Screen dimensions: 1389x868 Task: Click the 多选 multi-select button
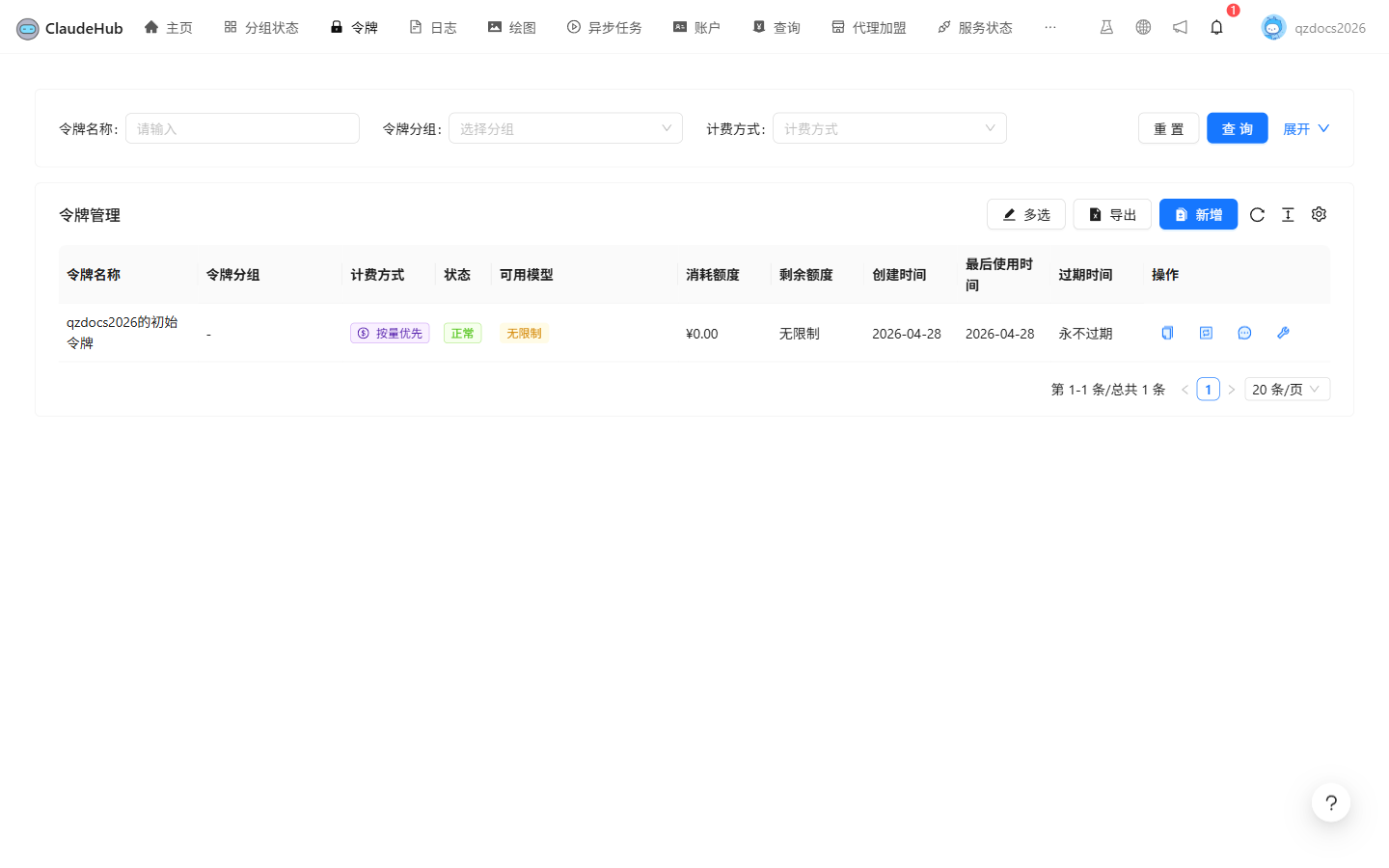(1026, 214)
